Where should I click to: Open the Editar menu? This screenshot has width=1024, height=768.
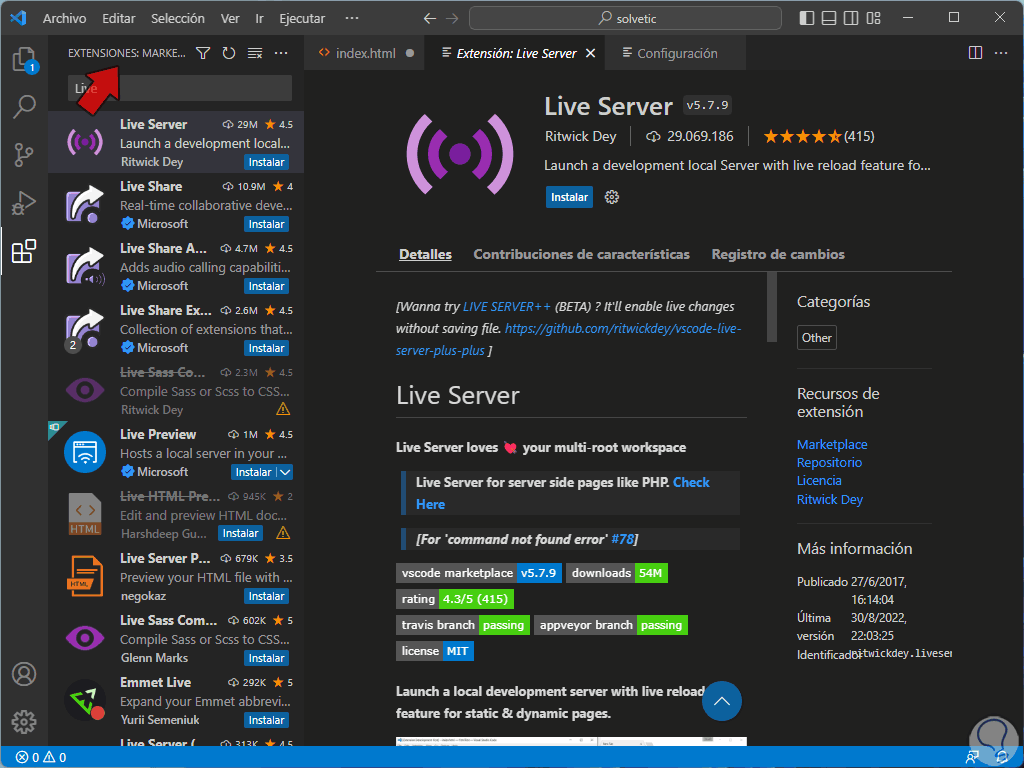[119, 18]
